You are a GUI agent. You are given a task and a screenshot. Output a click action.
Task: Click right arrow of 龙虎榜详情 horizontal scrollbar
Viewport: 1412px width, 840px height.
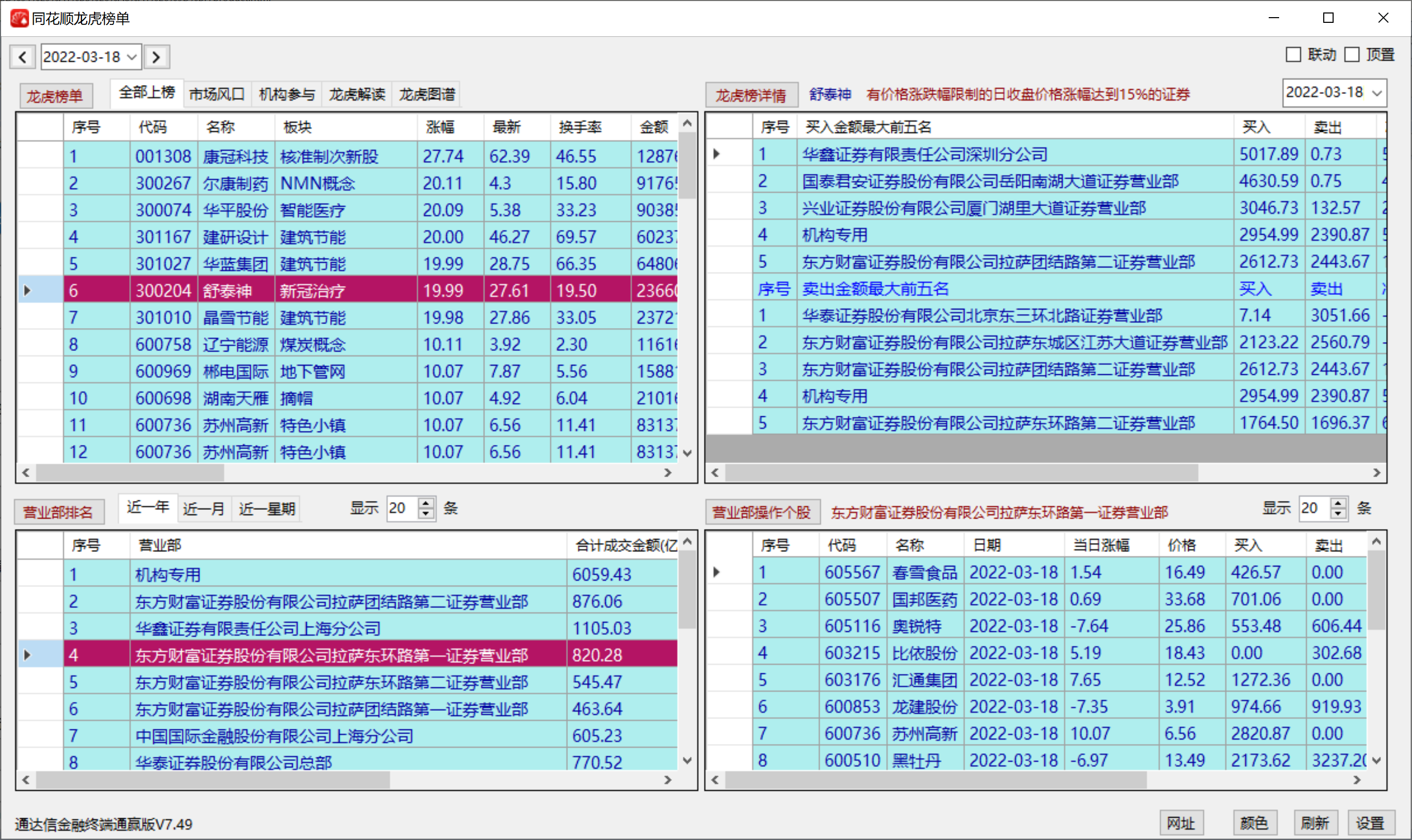[1377, 472]
